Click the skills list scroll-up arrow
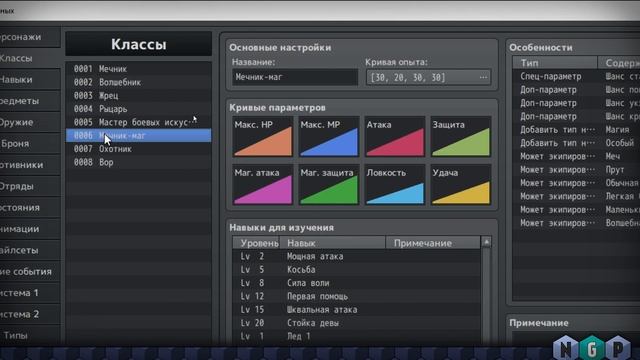The image size is (640, 360). click(486, 242)
